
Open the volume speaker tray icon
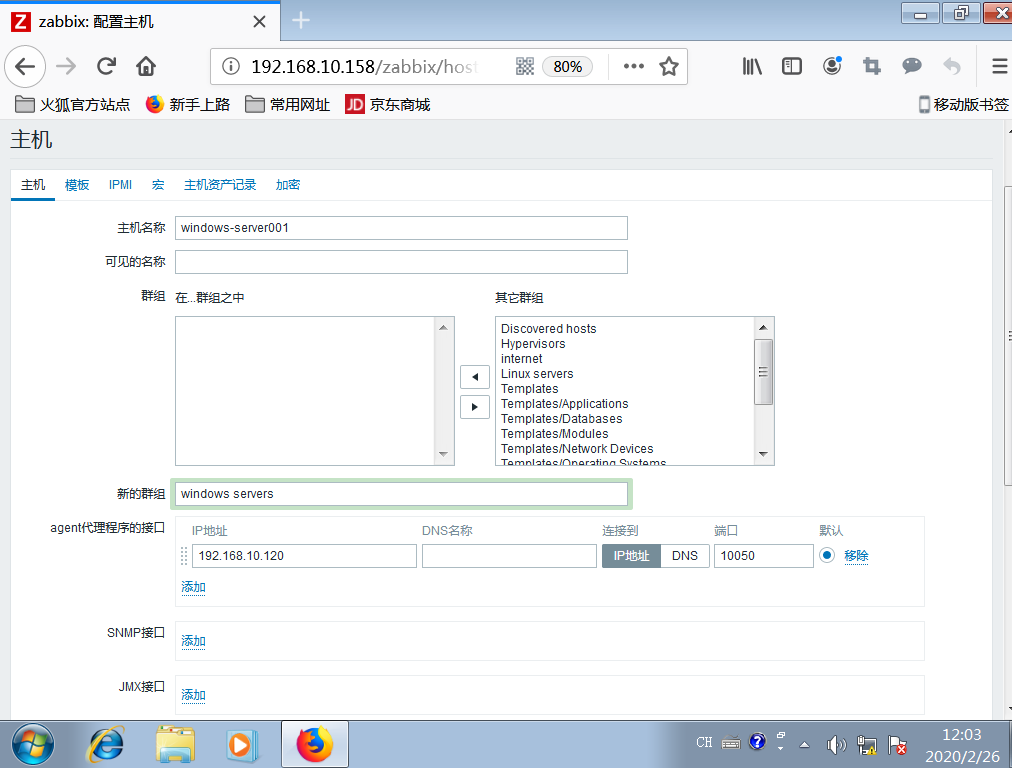click(x=836, y=745)
